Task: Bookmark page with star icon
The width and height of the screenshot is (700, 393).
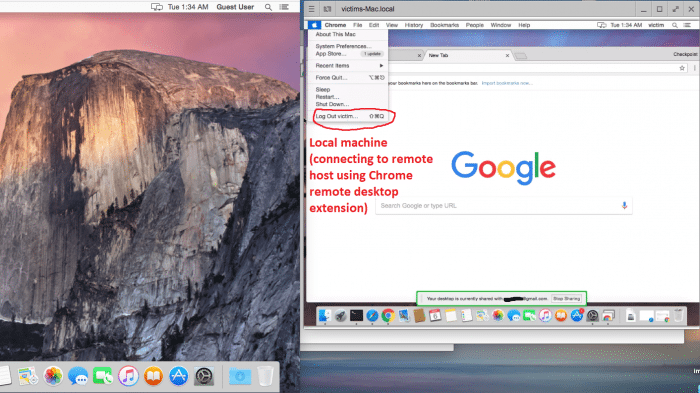Action: click(x=682, y=68)
